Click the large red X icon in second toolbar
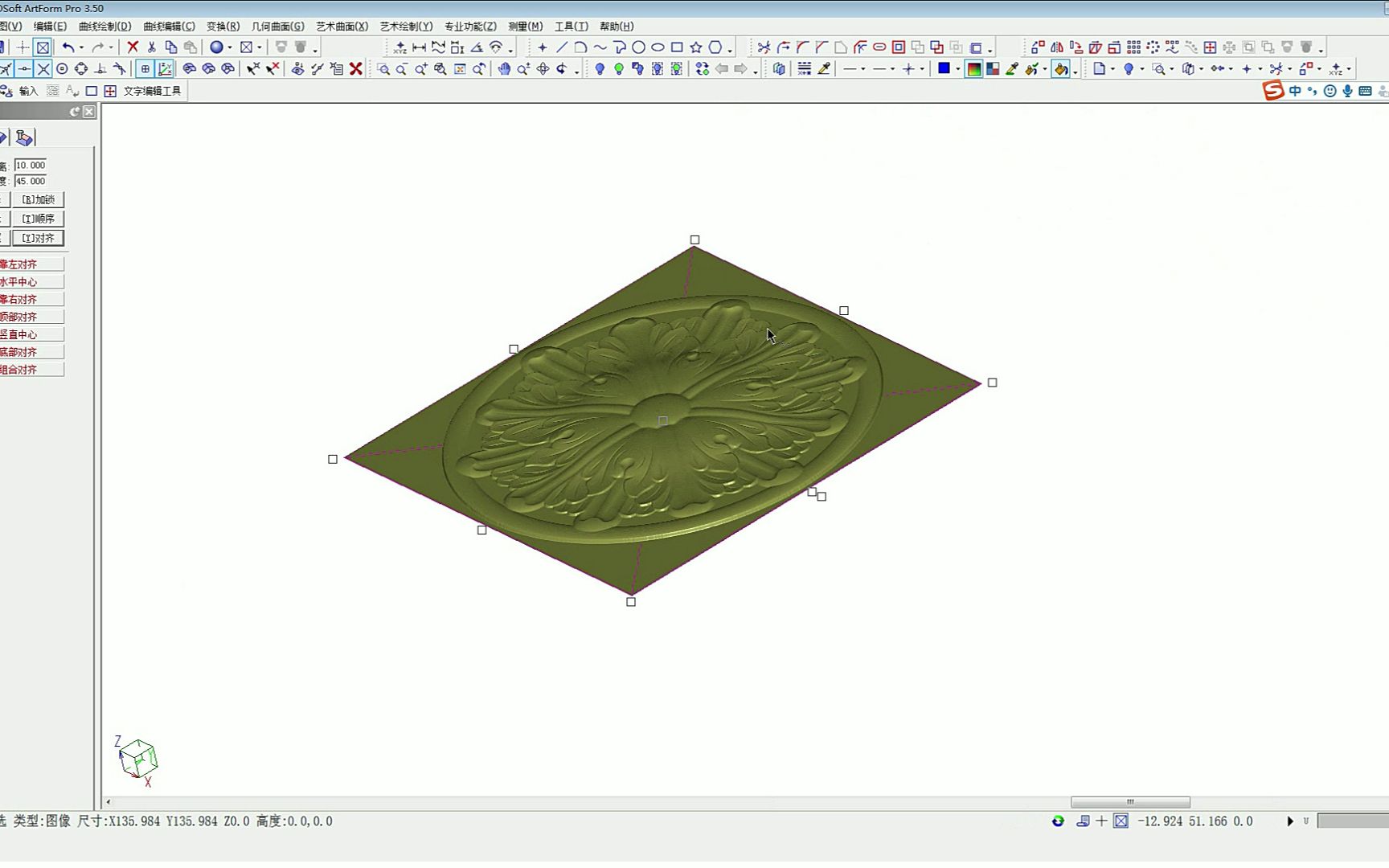The width and height of the screenshot is (1389, 868). point(356,69)
